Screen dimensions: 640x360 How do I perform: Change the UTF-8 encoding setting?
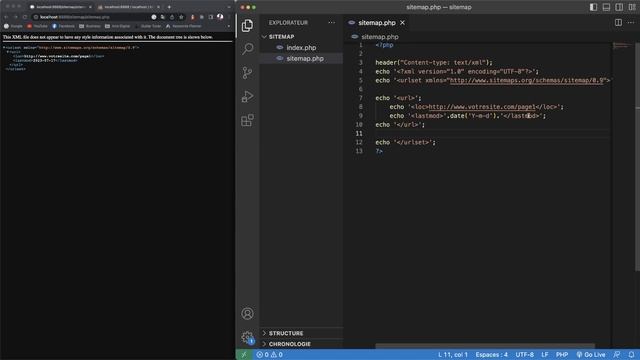click(x=524, y=355)
